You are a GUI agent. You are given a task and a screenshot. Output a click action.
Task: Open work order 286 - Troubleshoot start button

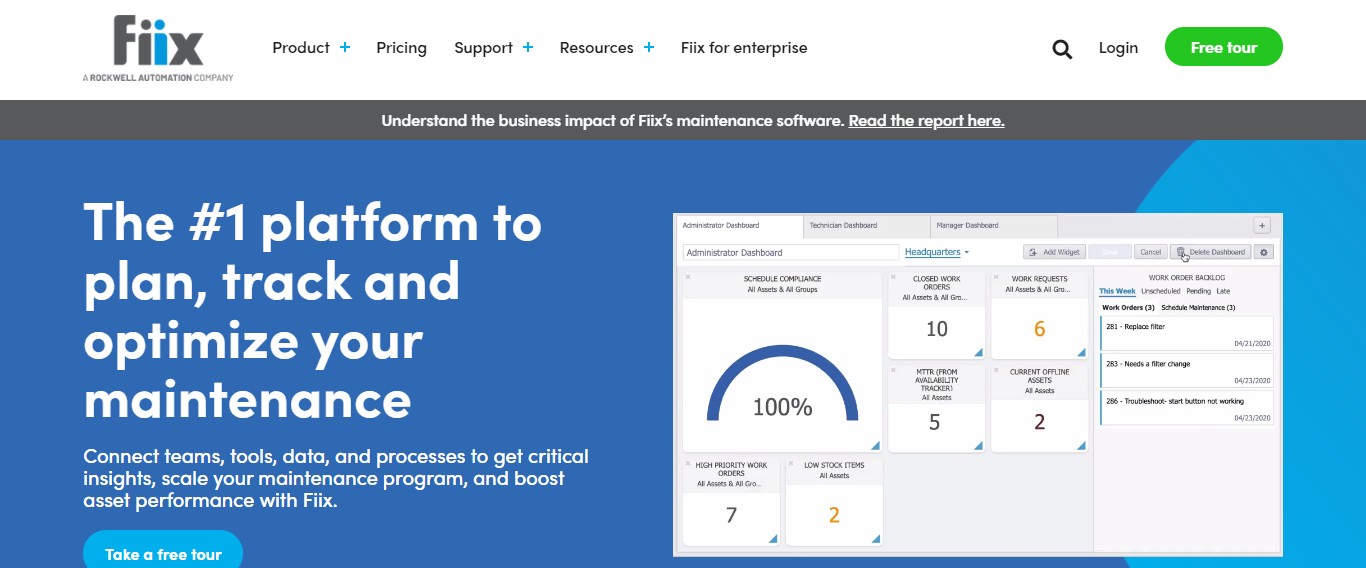1187,407
